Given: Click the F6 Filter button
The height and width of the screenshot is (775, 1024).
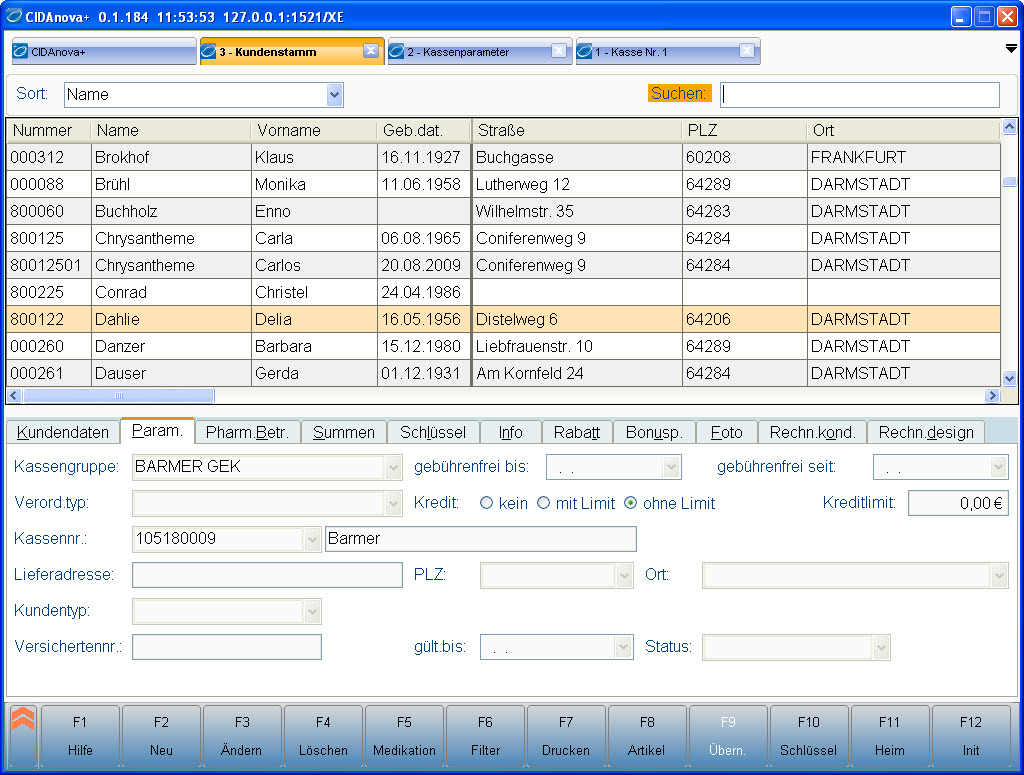Looking at the screenshot, I should [x=485, y=736].
